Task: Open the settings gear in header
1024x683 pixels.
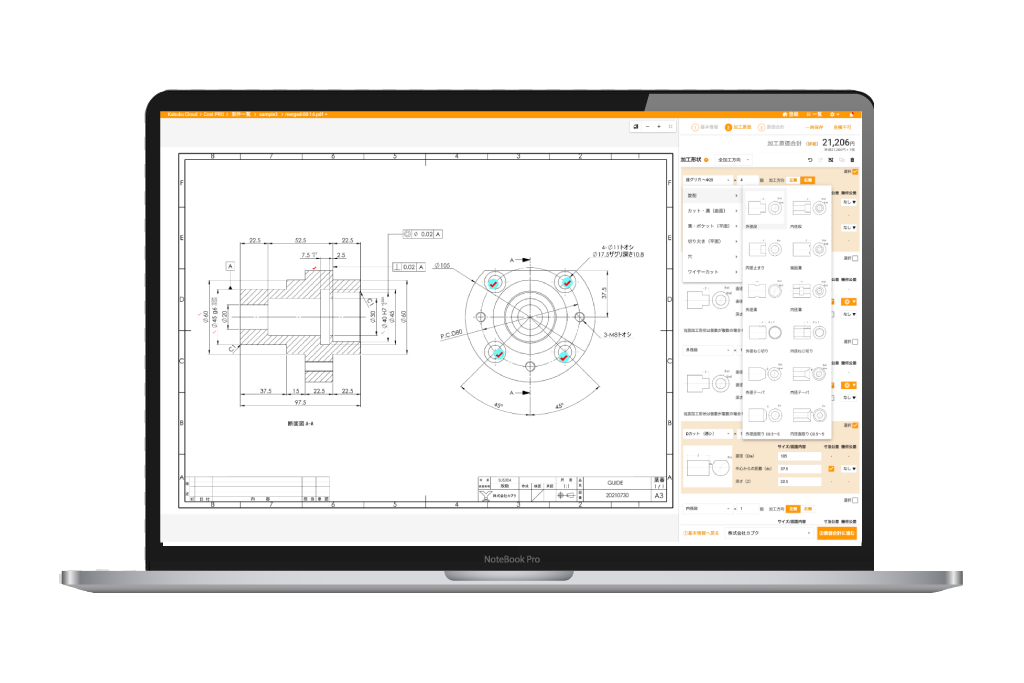Action: pyautogui.click(x=832, y=114)
